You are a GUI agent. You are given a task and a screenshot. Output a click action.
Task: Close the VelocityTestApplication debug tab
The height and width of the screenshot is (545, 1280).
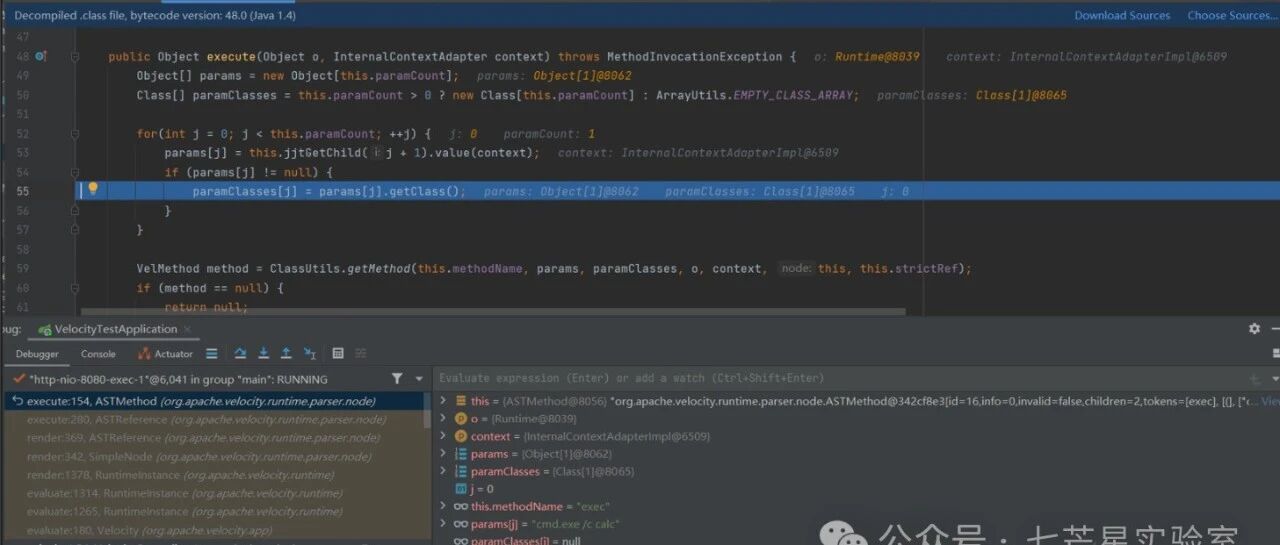(187, 329)
